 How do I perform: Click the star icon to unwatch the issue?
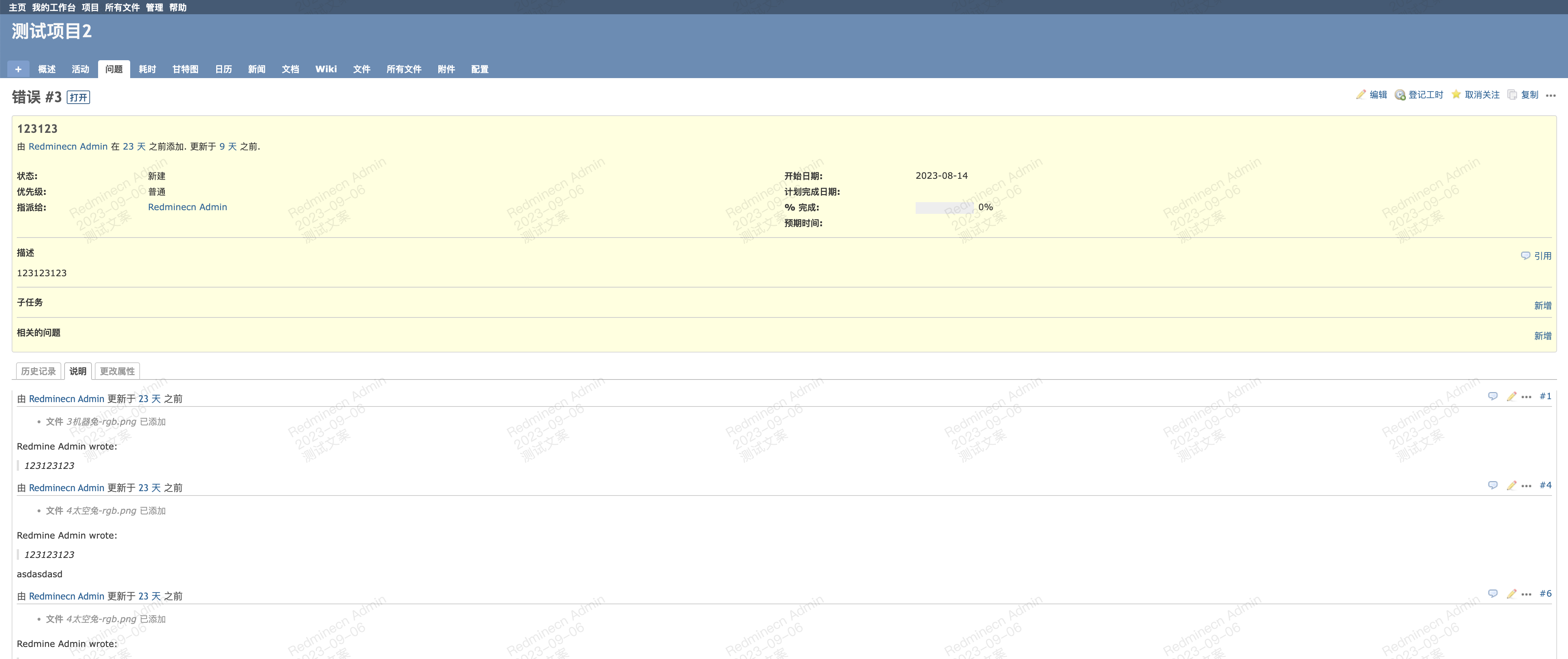coord(1456,95)
